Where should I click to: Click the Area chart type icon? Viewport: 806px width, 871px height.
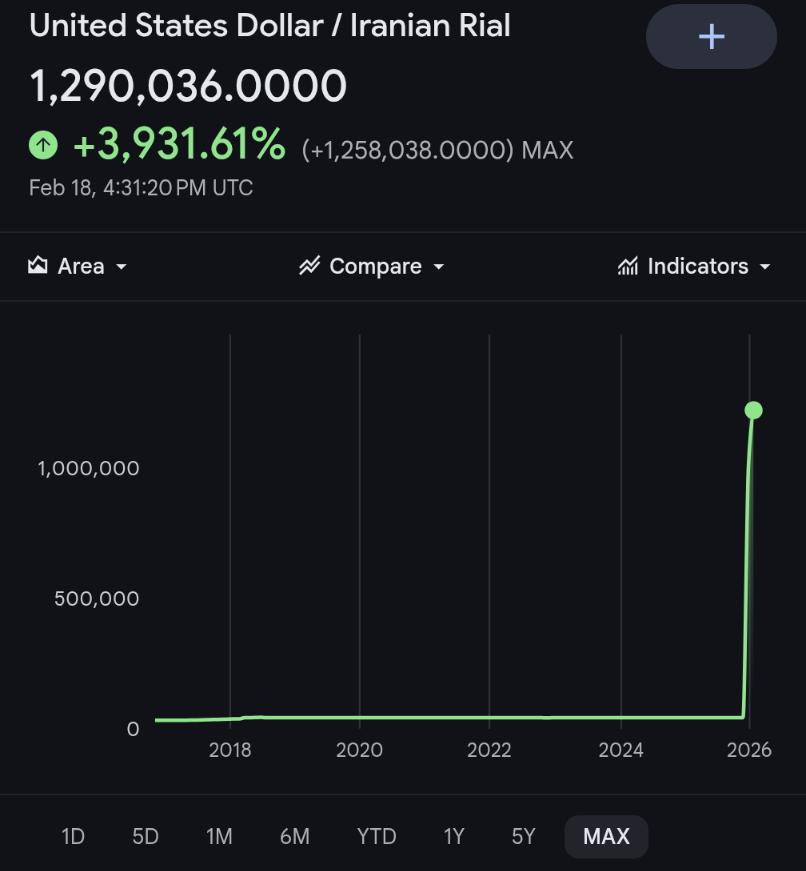pos(38,265)
